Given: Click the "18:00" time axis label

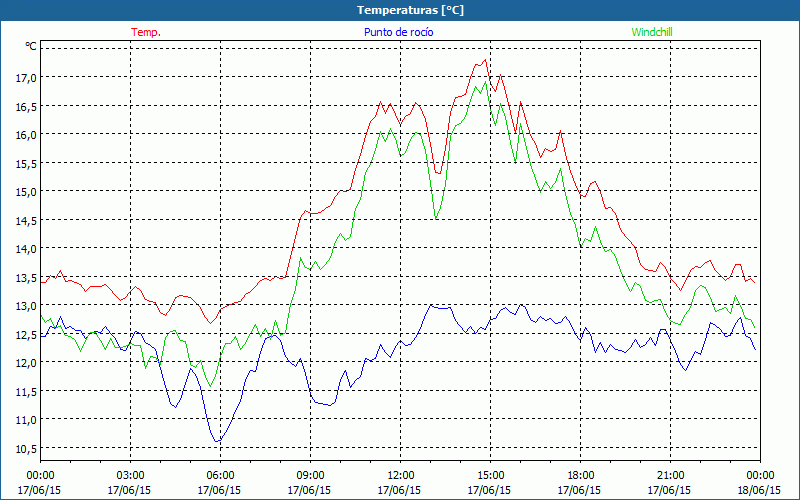Looking at the screenshot, I should click(580, 476).
